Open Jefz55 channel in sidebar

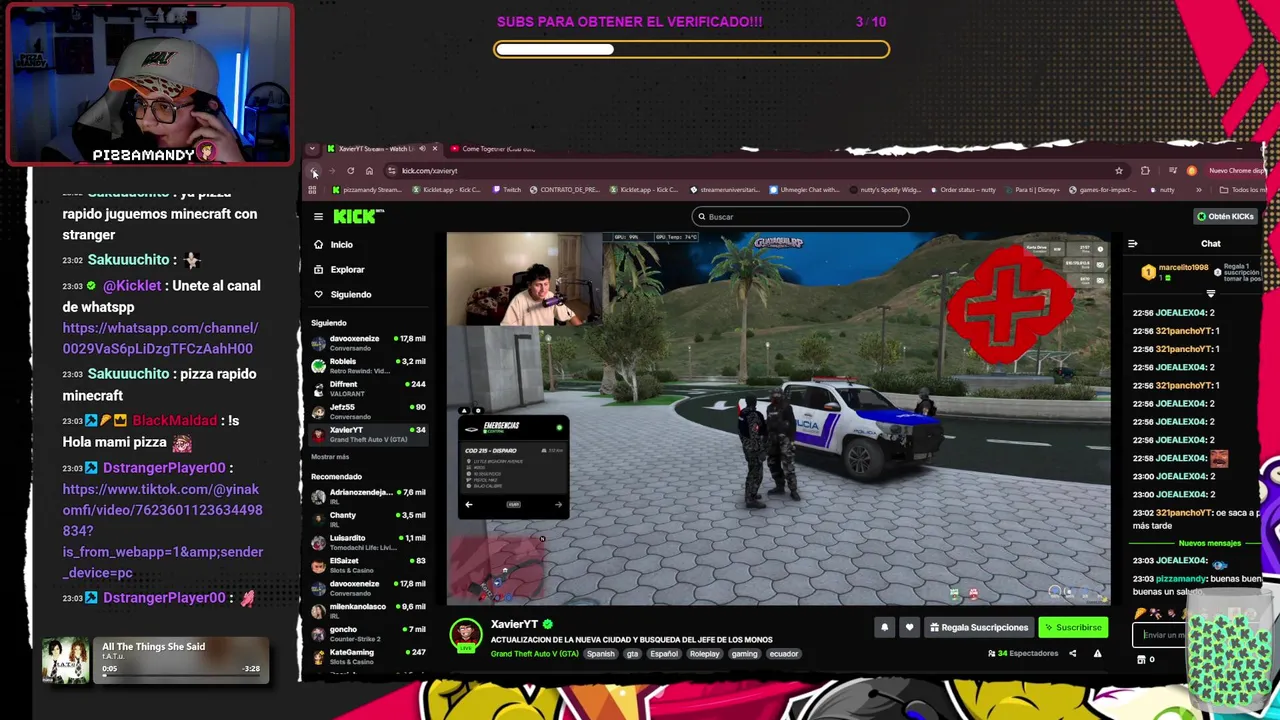(369, 411)
